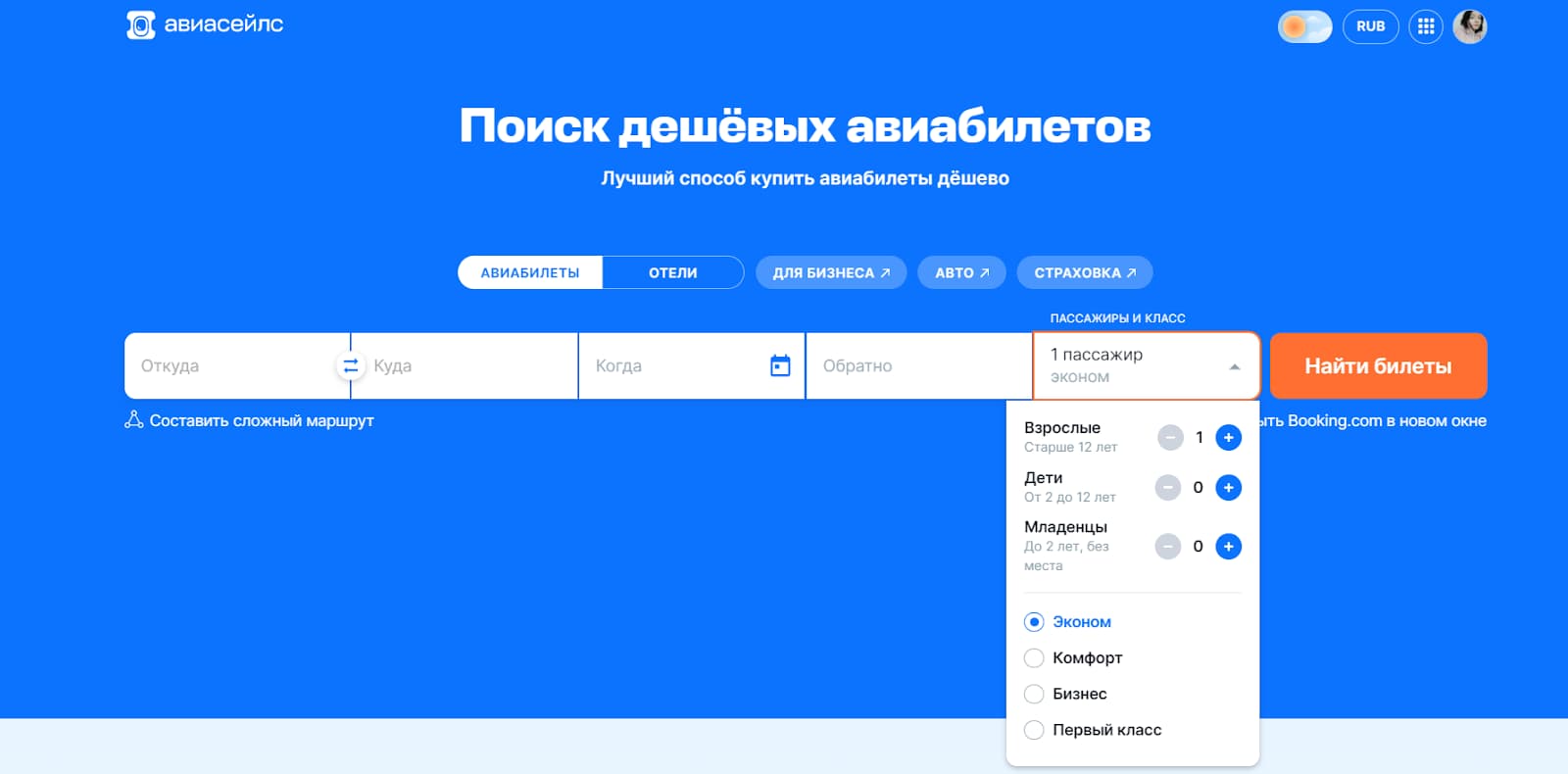Click the Найти билеты button
The width and height of the screenshot is (1568, 774).
tap(1378, 365)
